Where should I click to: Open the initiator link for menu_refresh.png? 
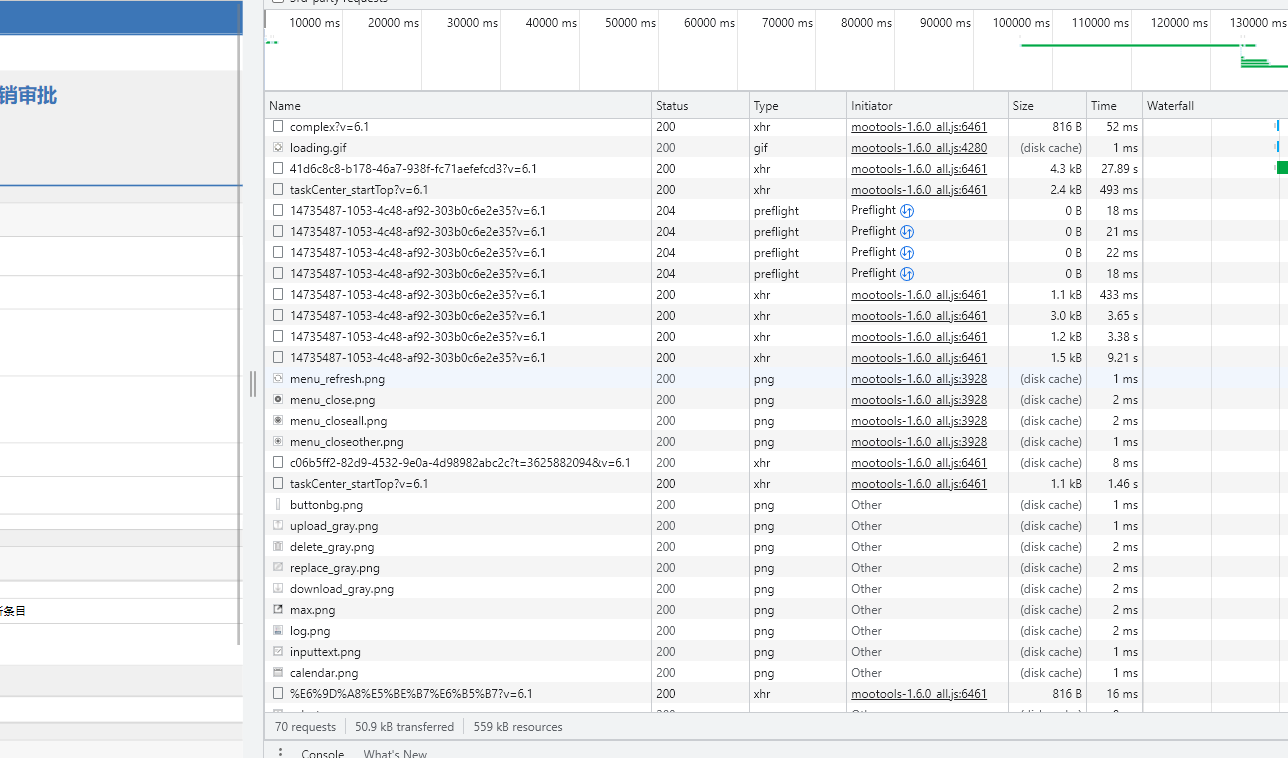pyautogui.click(x=918, y=379)
